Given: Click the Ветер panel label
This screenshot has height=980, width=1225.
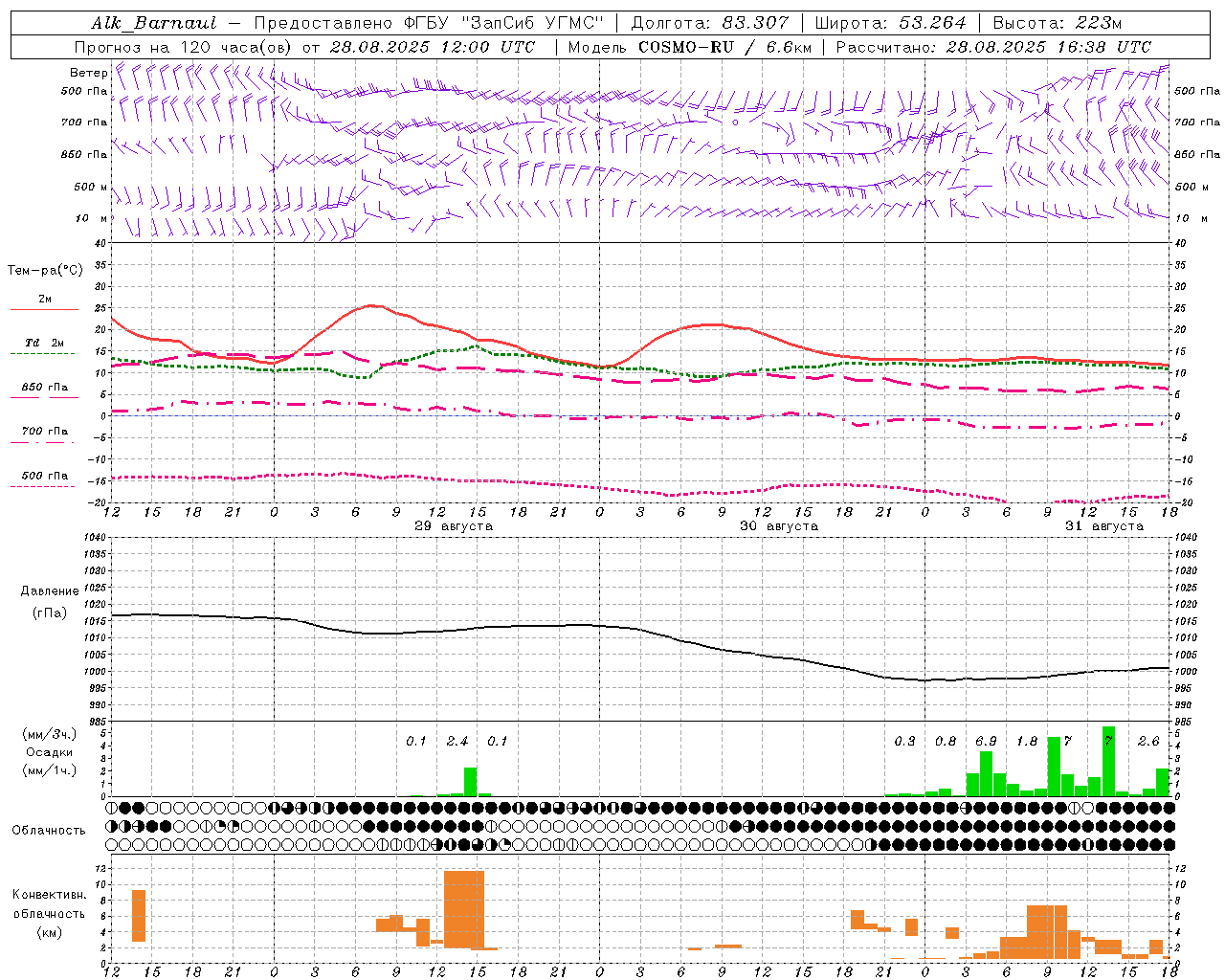Looking at the screenshot, I should coord(88,73).
